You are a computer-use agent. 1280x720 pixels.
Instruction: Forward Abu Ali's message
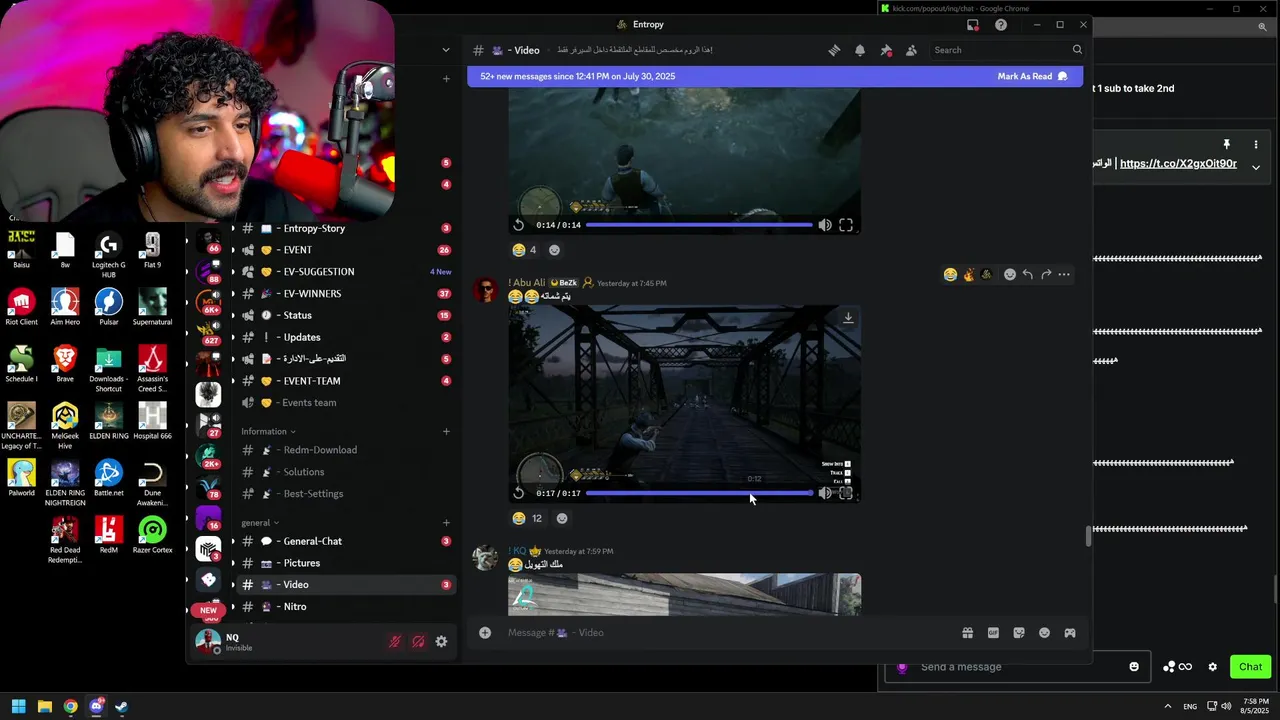point(1046,275)
